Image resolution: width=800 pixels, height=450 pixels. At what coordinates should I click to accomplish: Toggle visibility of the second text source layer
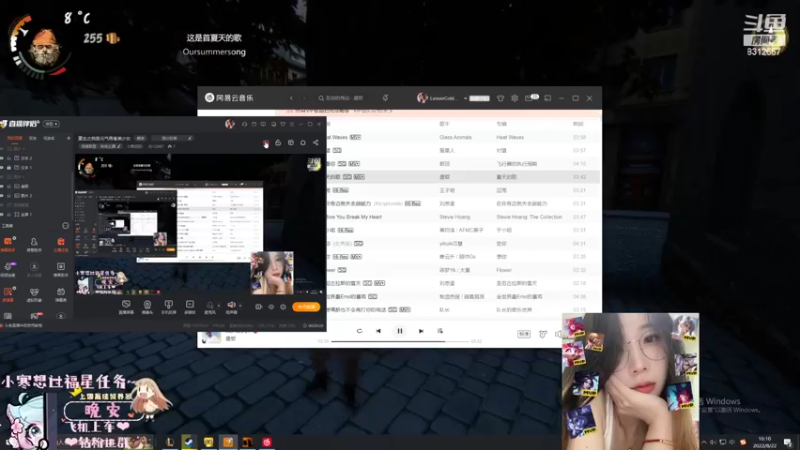tap(2, 167)
